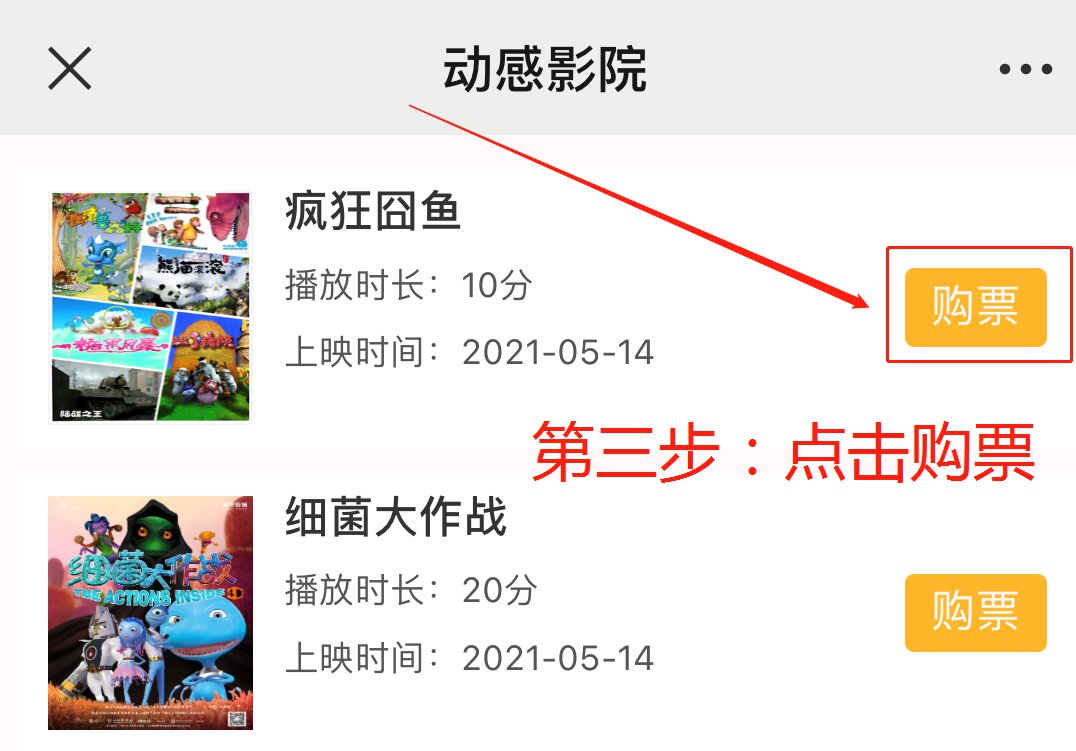Open the three-dot more options menu
The width and height of the screenshot is (1076, 751).
click(x=1025, y=69)
